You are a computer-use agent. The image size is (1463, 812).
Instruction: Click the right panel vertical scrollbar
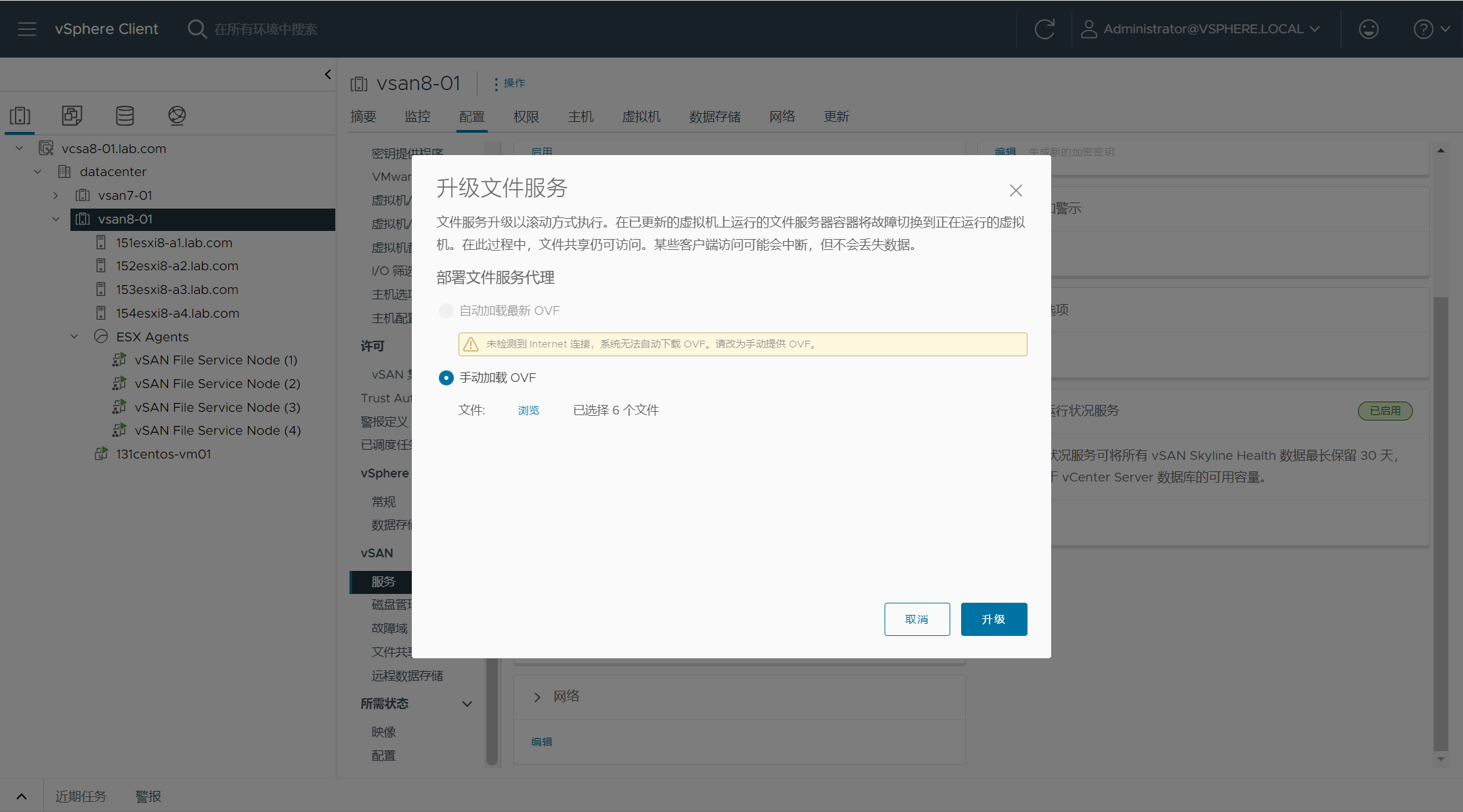(x=1441, y=523)
